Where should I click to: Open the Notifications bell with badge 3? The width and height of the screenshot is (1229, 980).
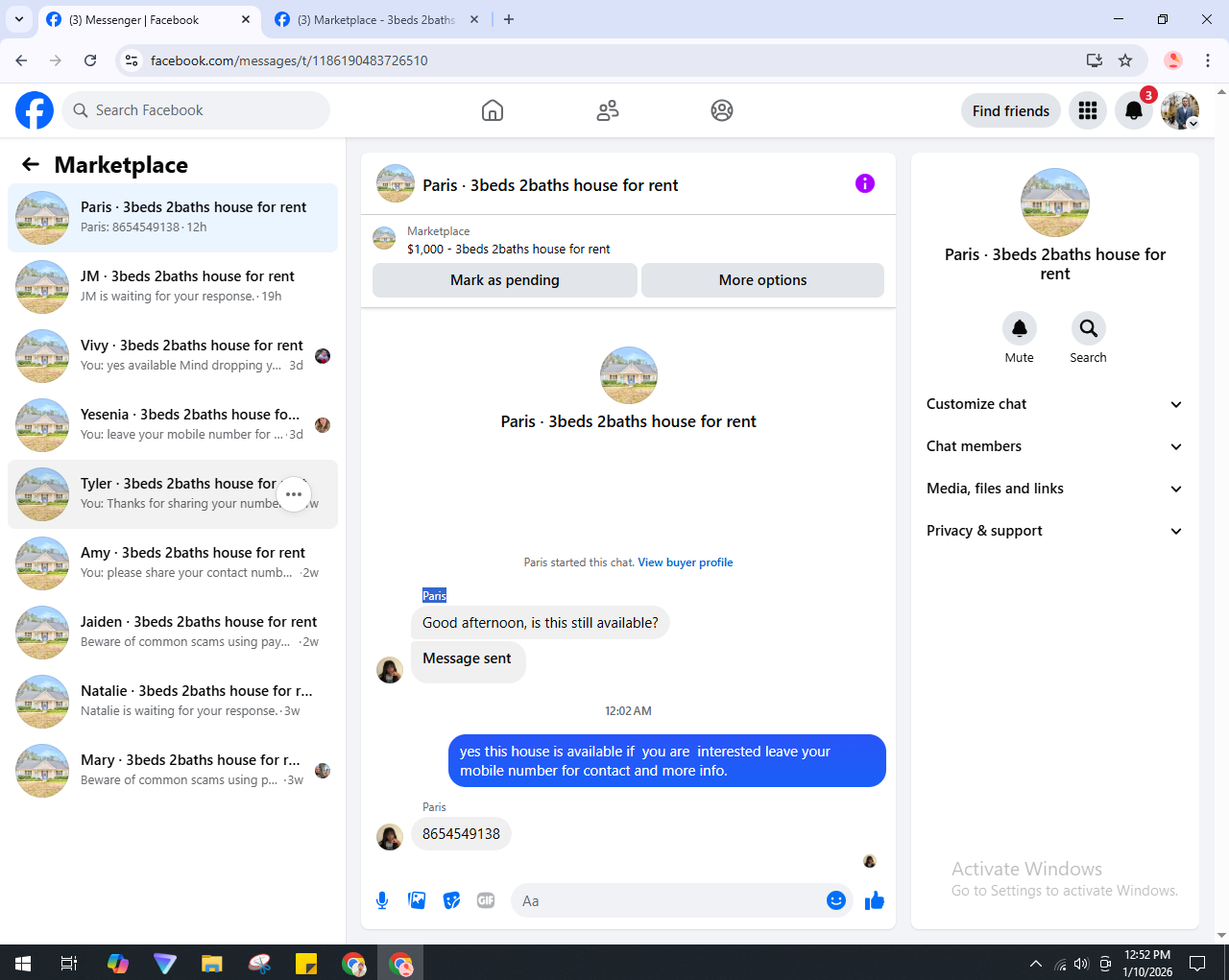1134,110
